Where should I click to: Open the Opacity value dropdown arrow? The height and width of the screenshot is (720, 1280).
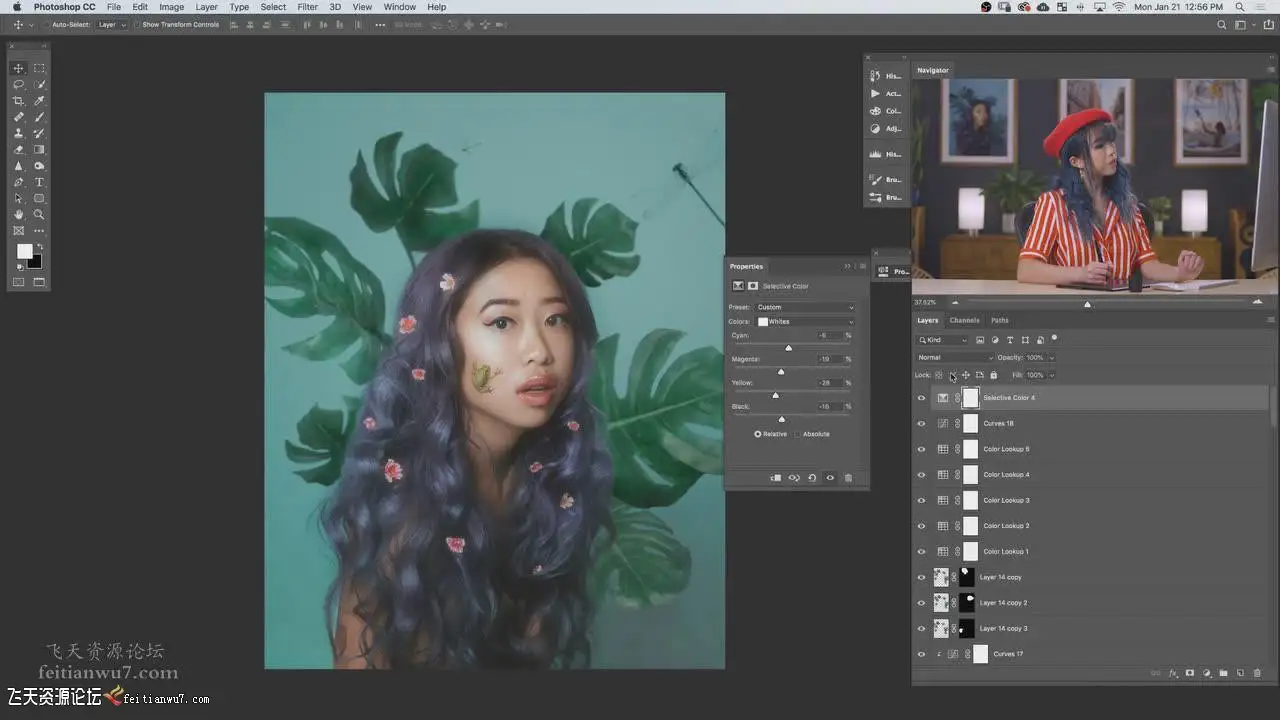point(1051,357)
